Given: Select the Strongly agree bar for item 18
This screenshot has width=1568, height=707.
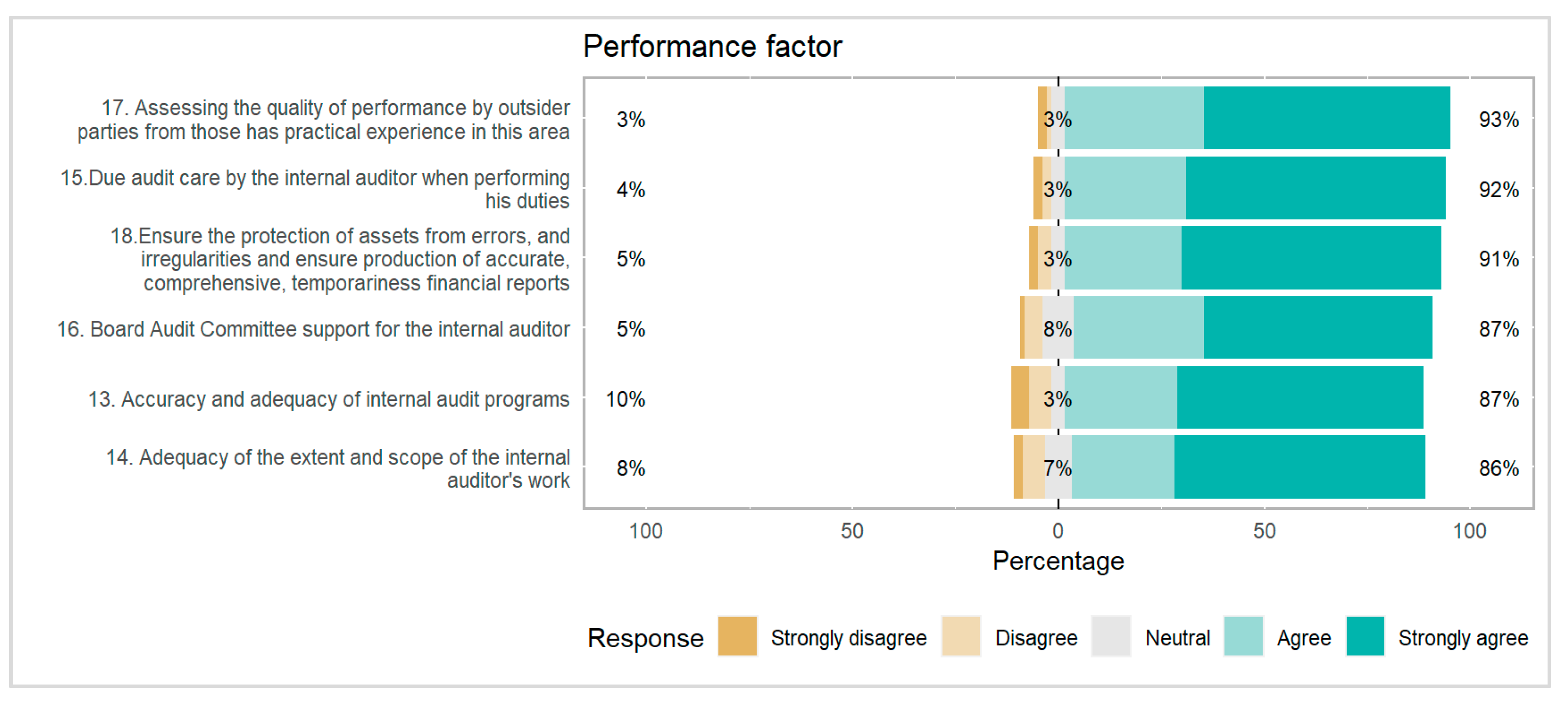Looking at the screenshot, I should [x=1311, y=258].
